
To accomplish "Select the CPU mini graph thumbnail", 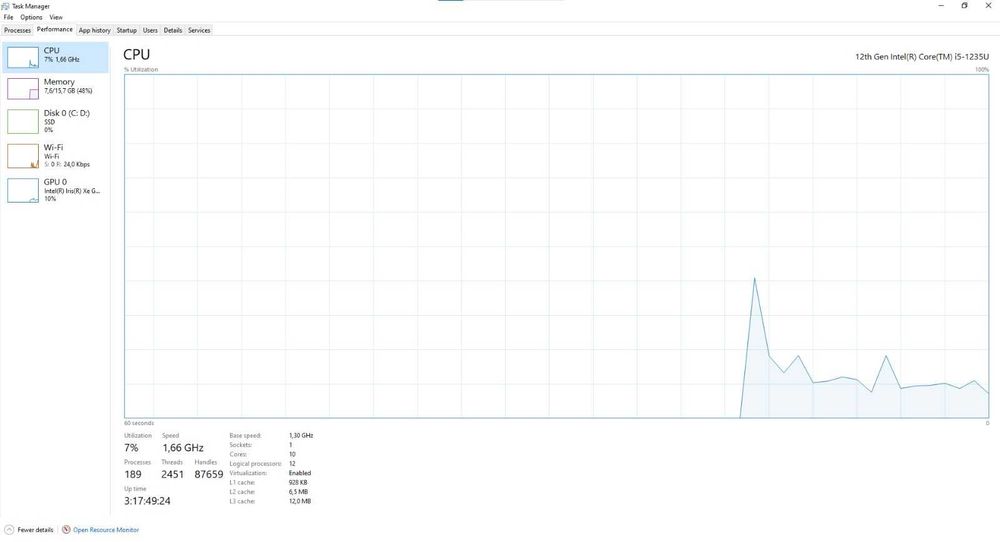I will 23,57.
